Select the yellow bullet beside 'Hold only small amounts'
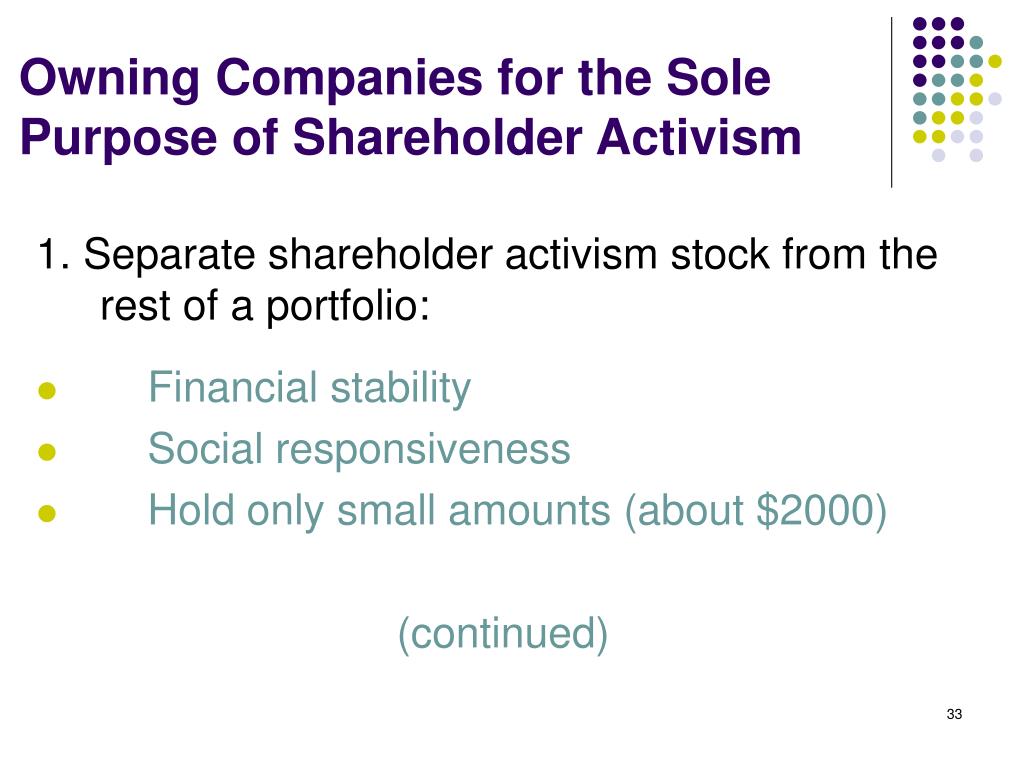The height and width of the screenshot is (768, 1024). [x=47, y=513]
